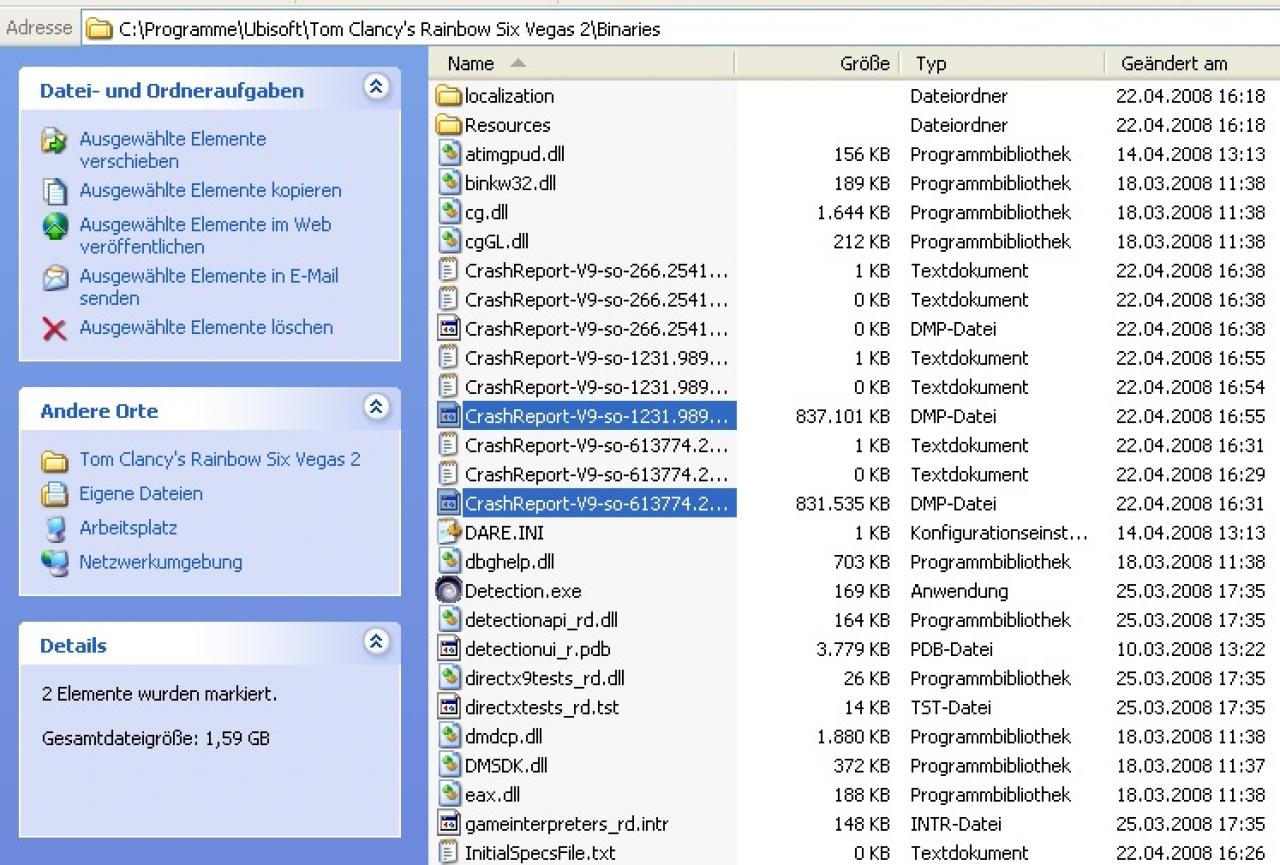Click Ausgewählte Elemente verschieben link
The image size is (1280, 865).
[x=173, y=150]
